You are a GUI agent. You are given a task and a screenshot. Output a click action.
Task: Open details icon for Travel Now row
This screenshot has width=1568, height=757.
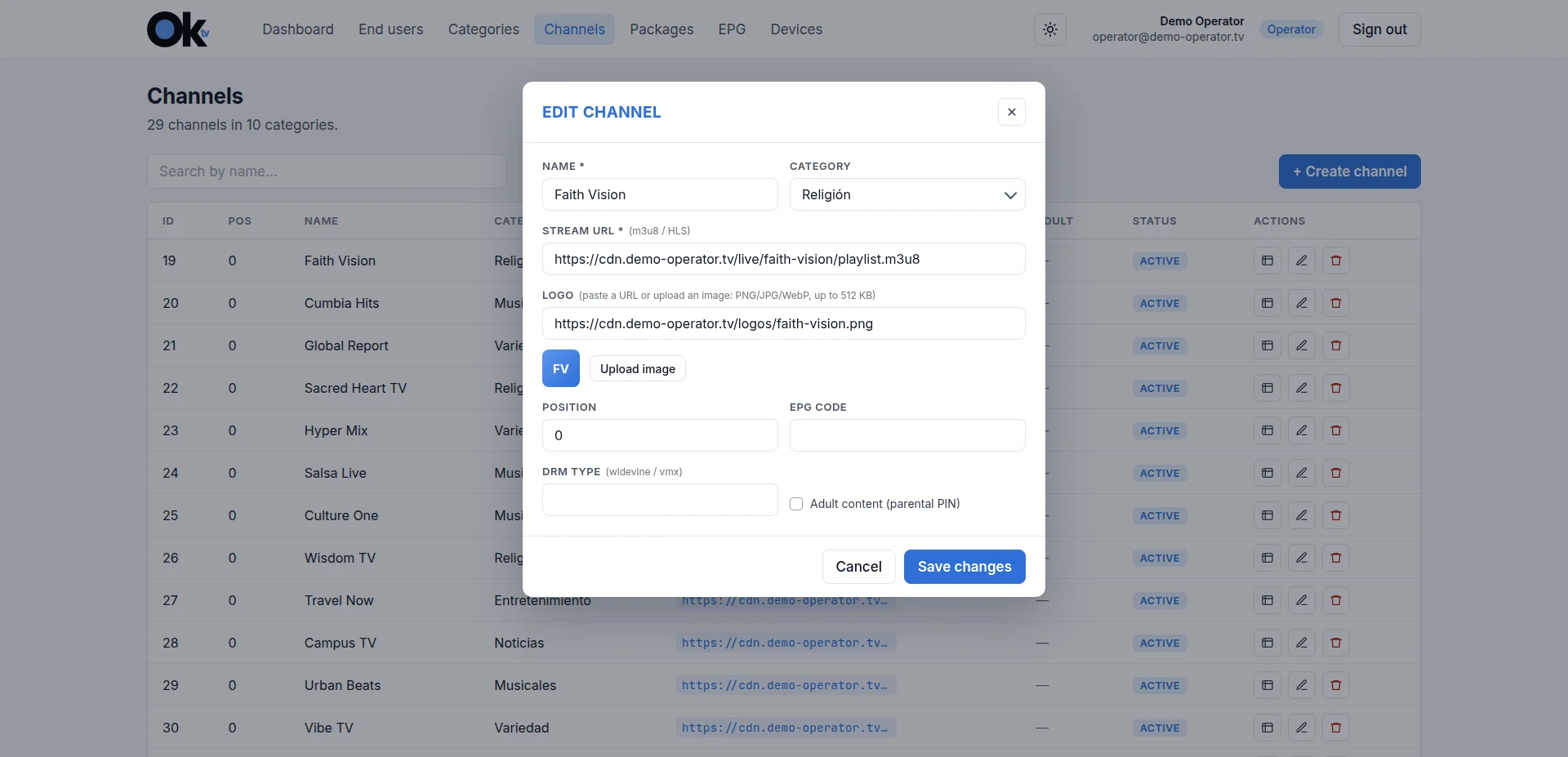[1267, 600]
